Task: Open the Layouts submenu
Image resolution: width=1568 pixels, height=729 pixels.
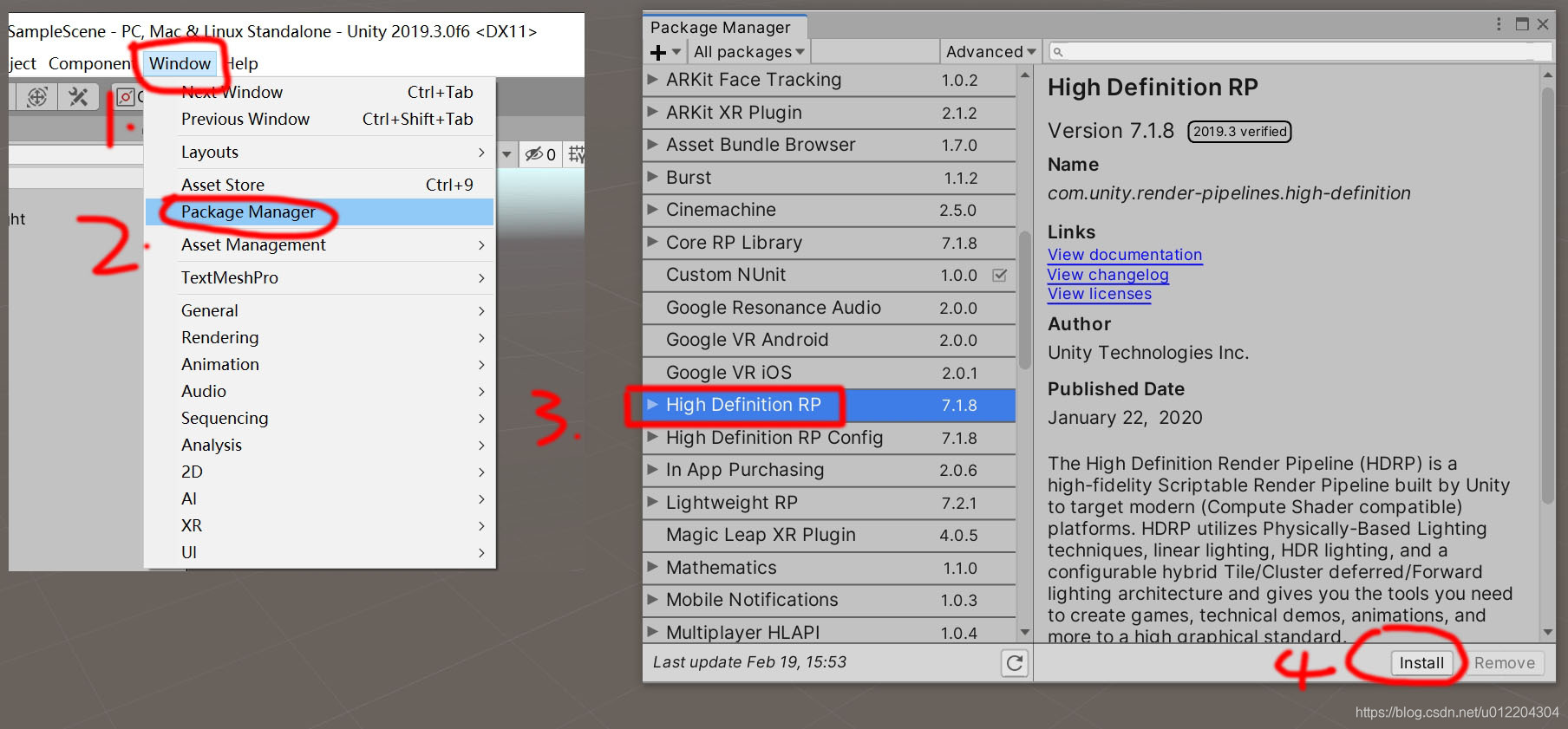Action: [320, 152]
